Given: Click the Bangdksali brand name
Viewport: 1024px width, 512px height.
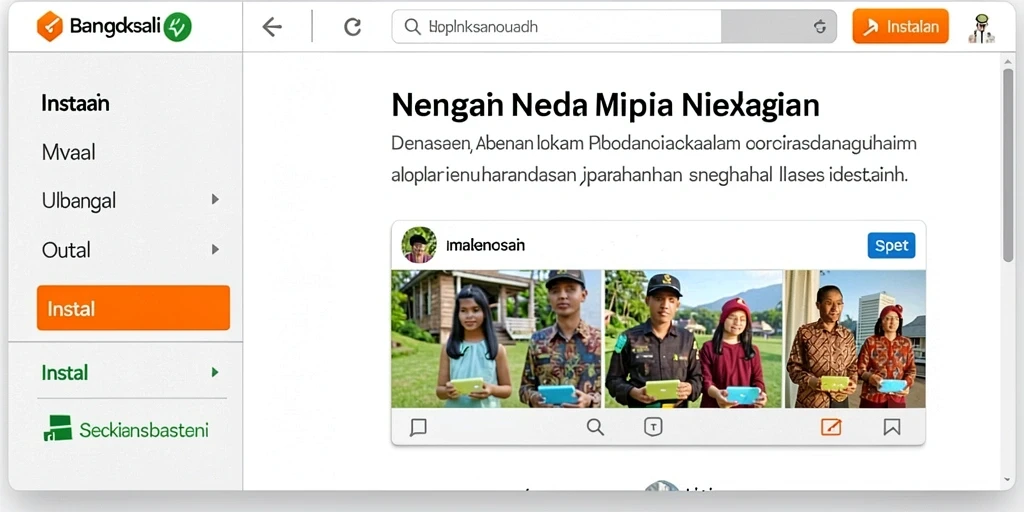Looking at the screenshot, I should pyautogui.click(x=115, y=27).
